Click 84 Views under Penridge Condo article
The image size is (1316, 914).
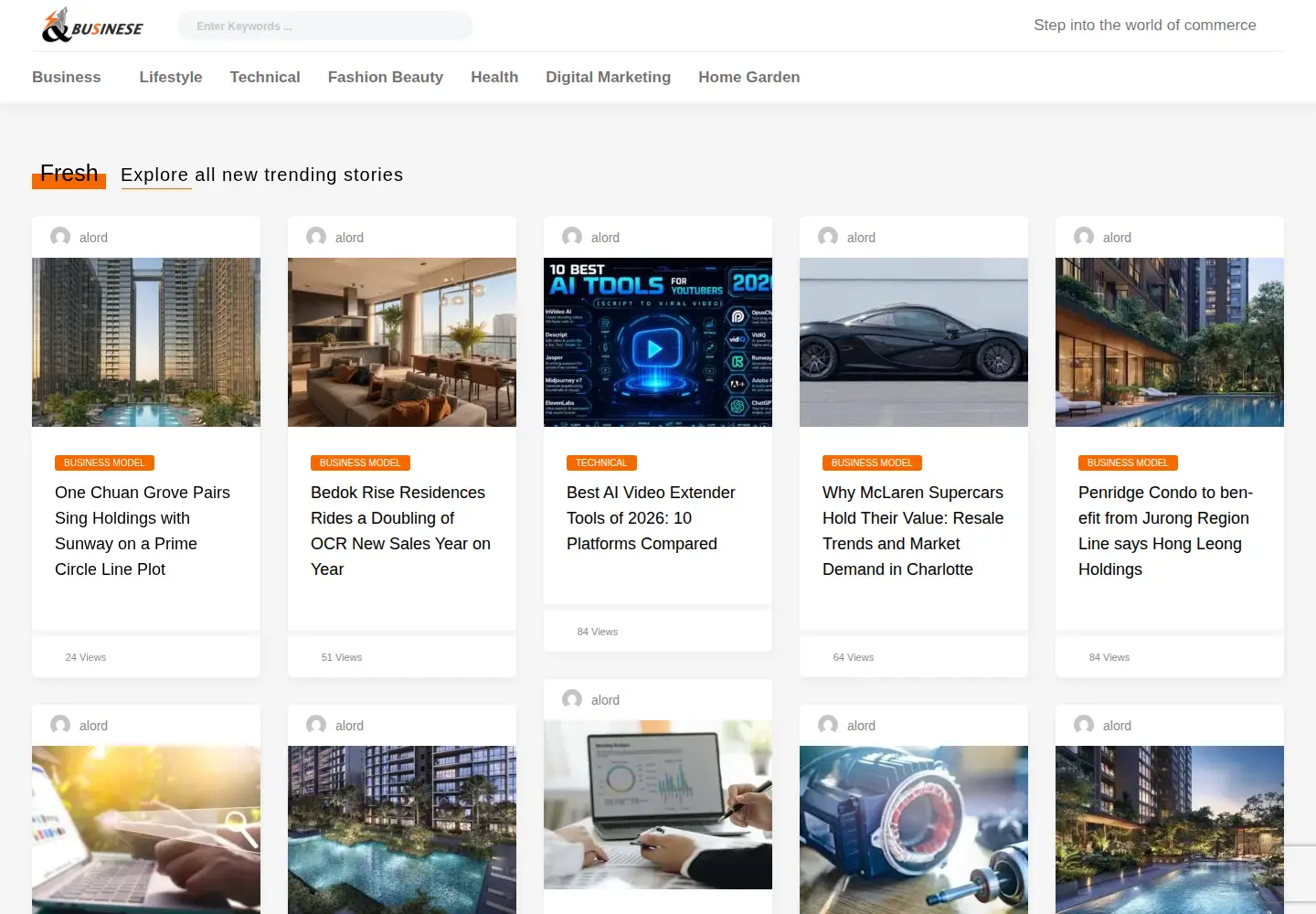1109,657
